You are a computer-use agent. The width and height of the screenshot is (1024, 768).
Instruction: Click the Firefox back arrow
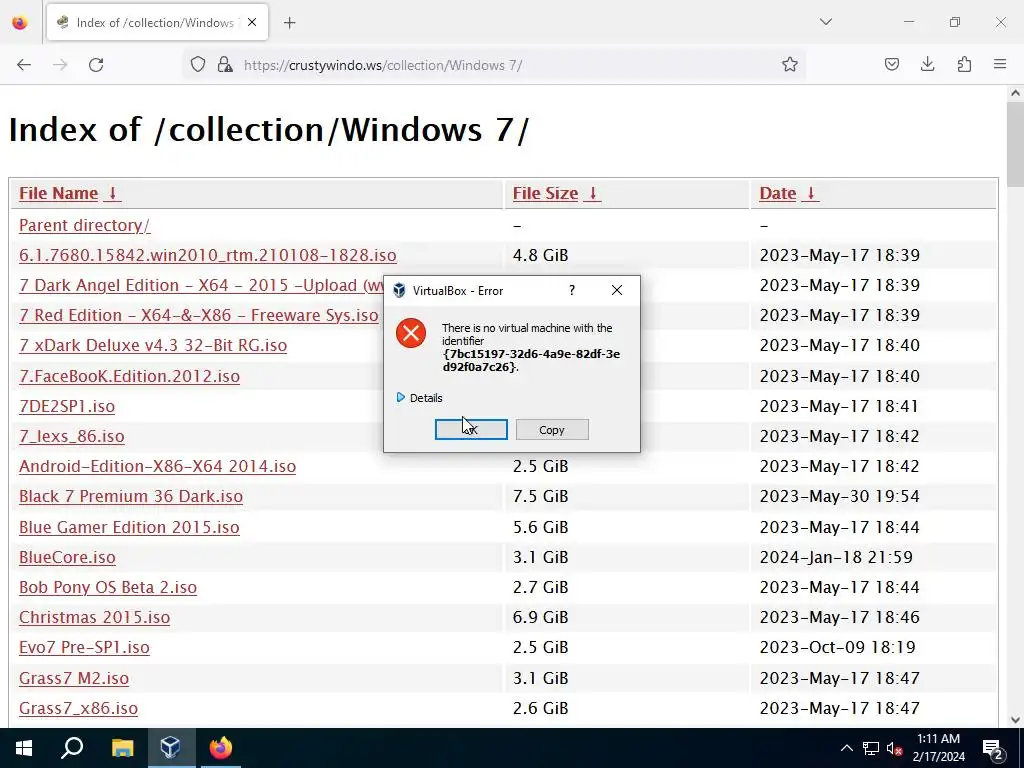(x=24, y=65)
